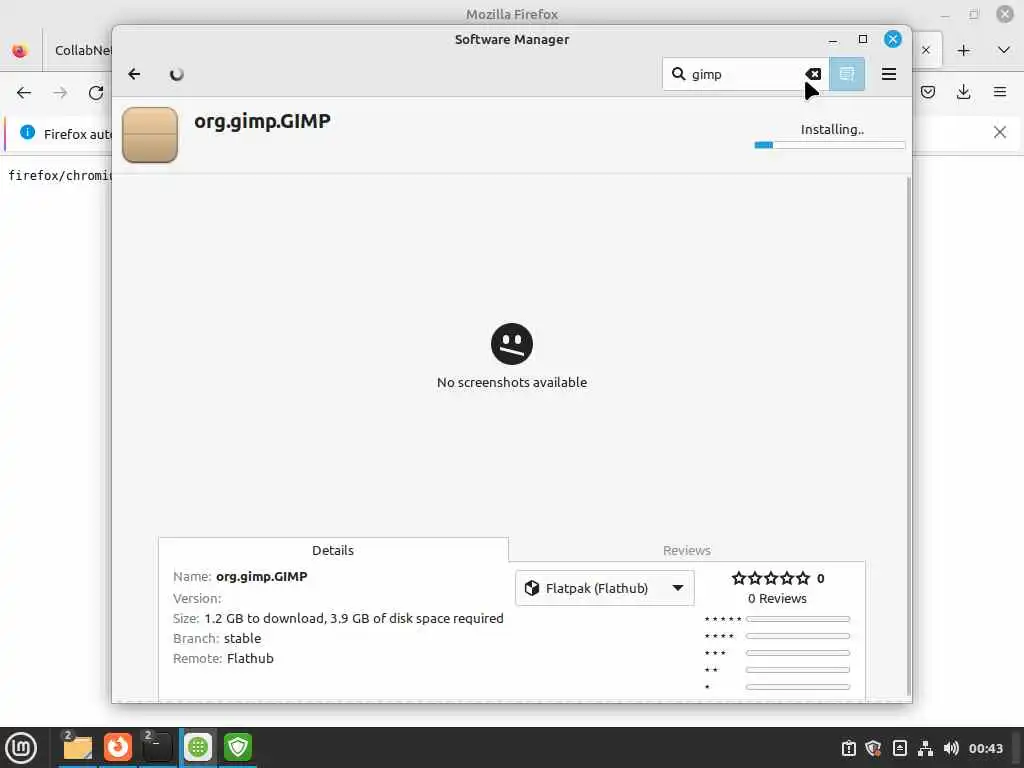Viewport: 1024px width, 768px height.
Task: Minimize the Software Manager window
Action: 833,39
